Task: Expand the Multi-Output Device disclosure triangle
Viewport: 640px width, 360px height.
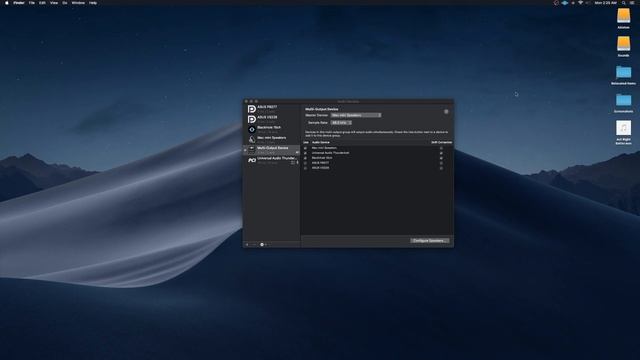Action: coord(245,150)
